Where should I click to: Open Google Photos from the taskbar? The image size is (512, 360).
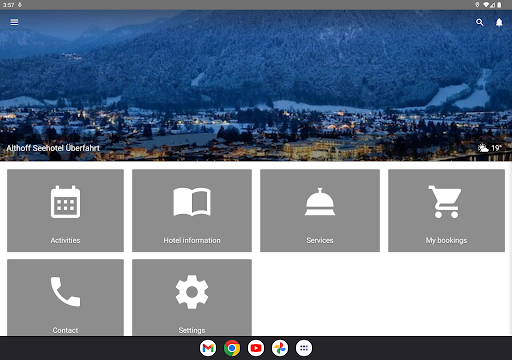pos(280,348)
